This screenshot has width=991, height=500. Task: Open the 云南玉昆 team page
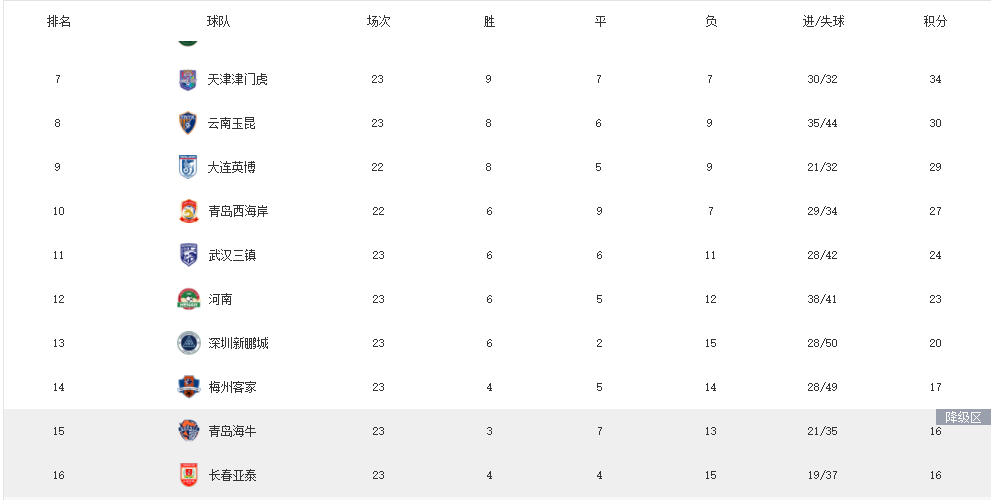click(x=231, y=124)
